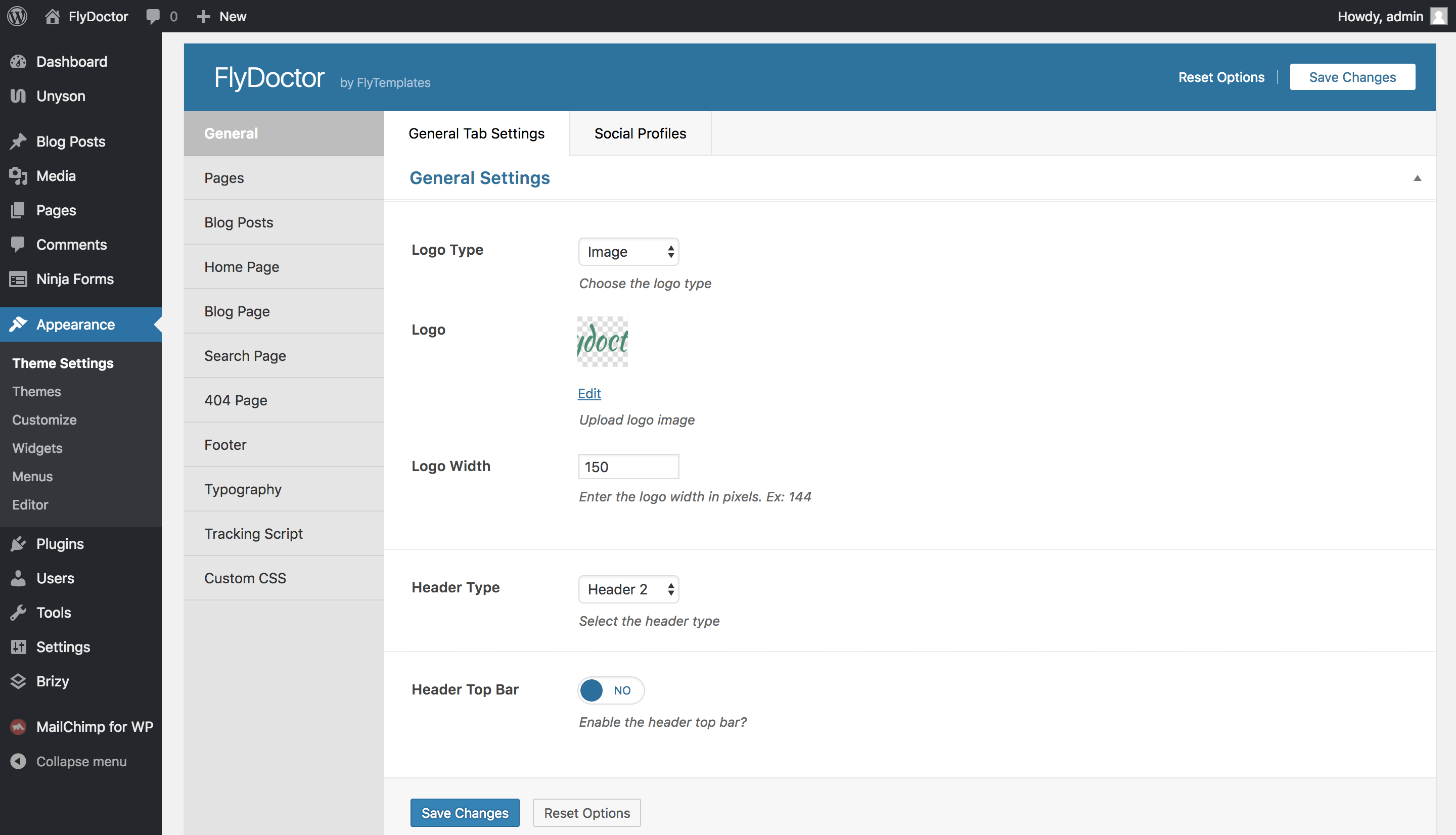The width and height of the screenshot is (1456, 835).
Task: Click the MailChimp for WP icon
Action: (x=18, y=727)
